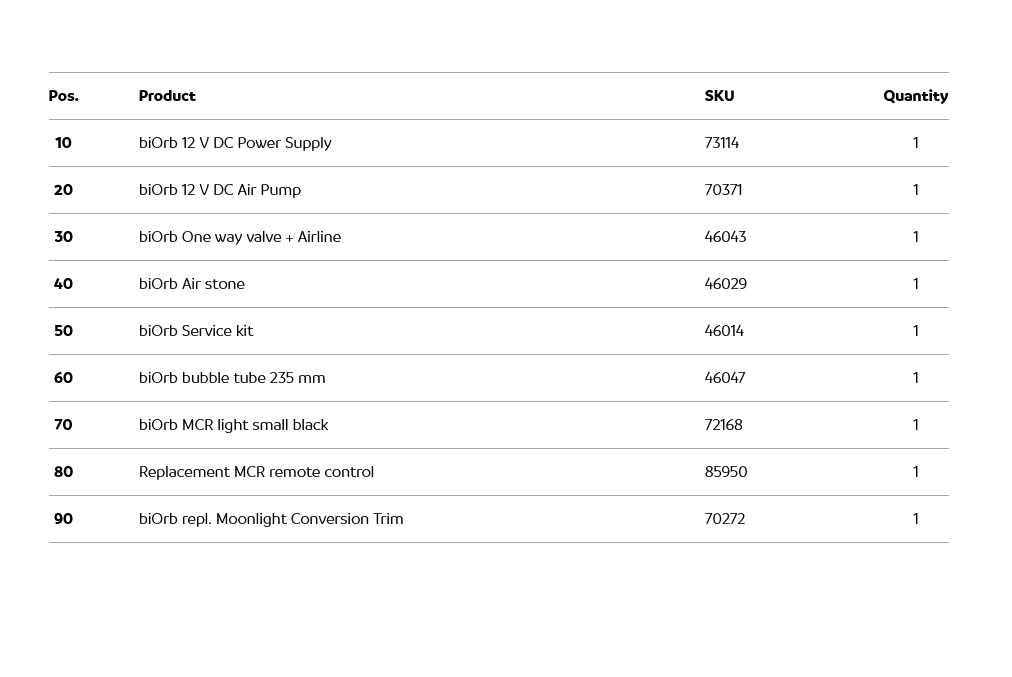1012x677 pixels.
Task: Select SKU 46043 cell
Action: [725, 237]
